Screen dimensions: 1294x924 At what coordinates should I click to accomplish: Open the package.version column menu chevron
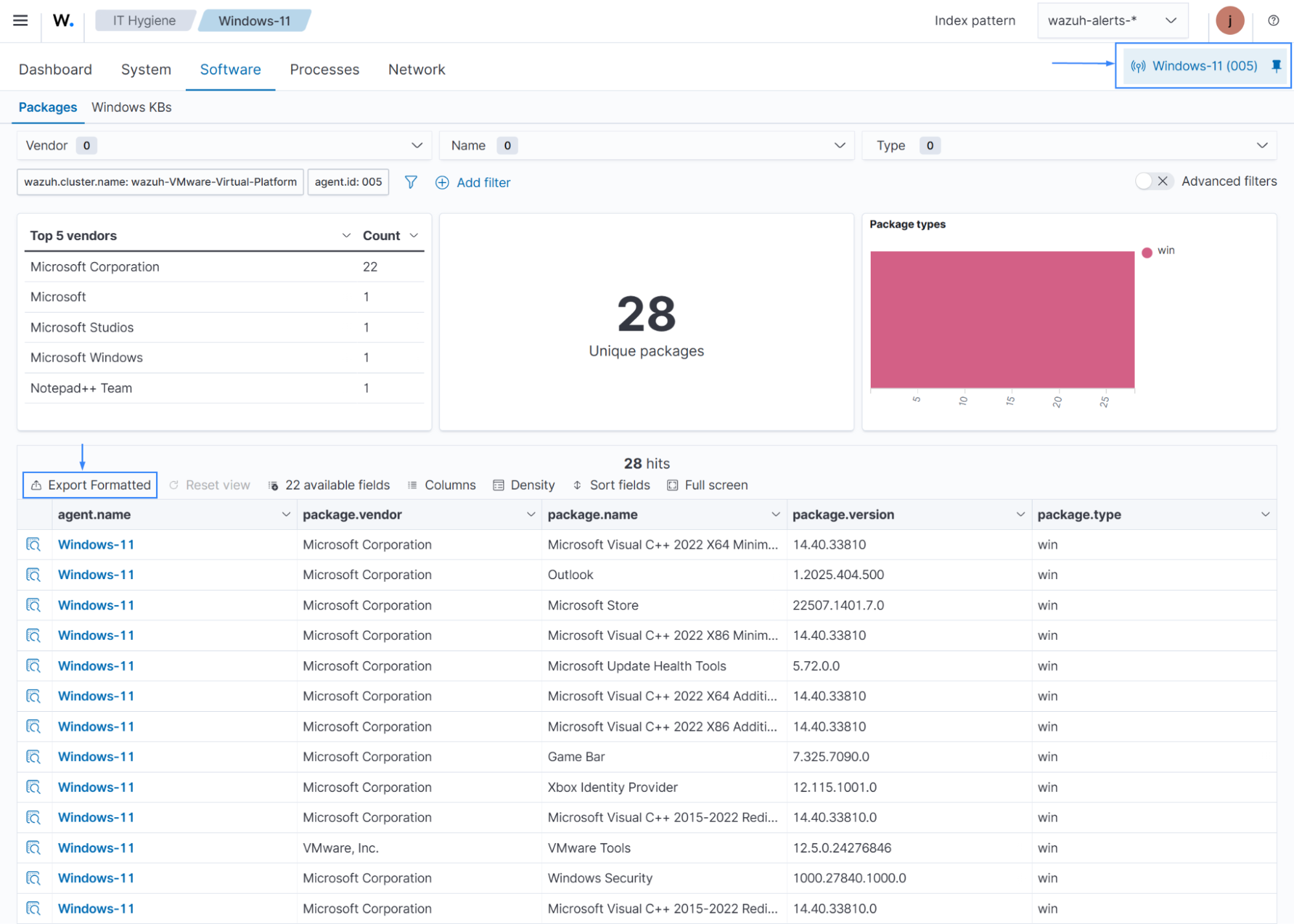tap(1020, 515)
